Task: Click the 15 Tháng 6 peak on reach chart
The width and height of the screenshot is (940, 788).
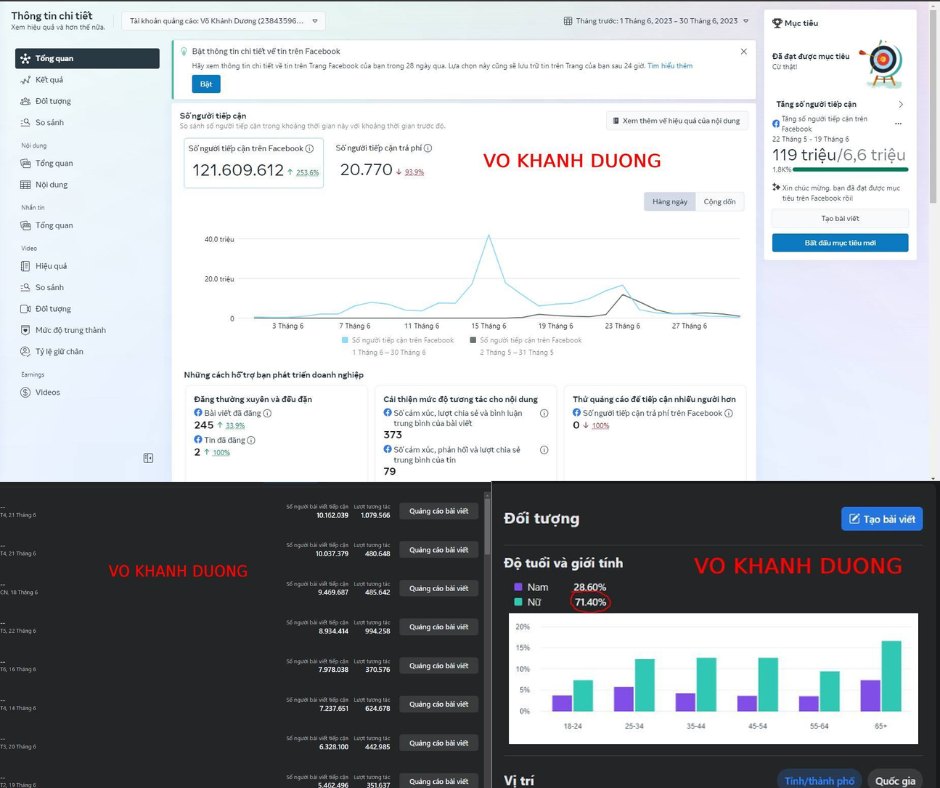Action: 489,236
